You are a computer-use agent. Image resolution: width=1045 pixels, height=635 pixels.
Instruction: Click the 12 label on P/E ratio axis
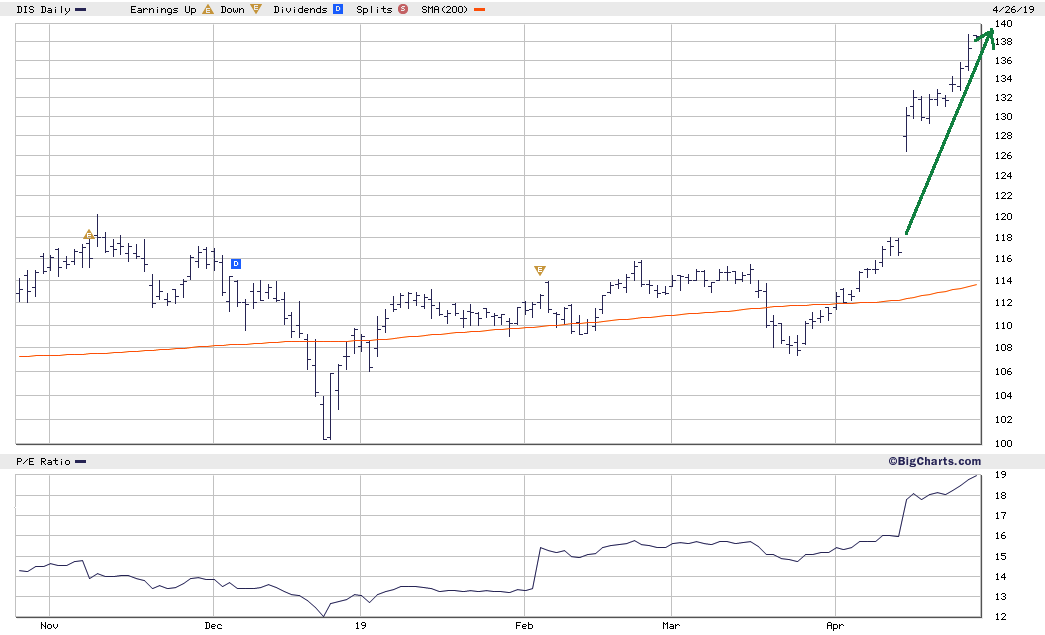(x=1000, y=616)
